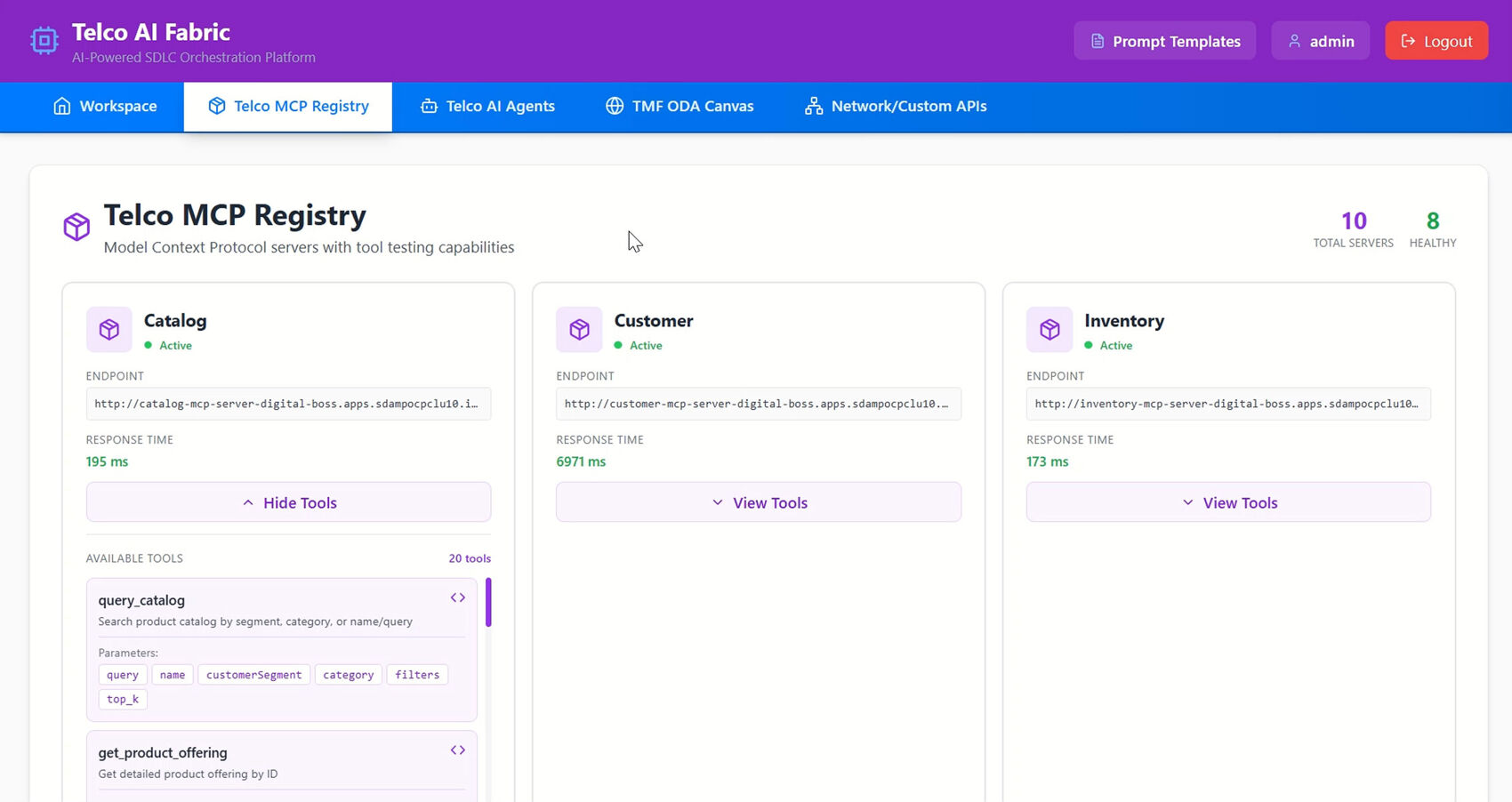Open the Telco AI Agents tab

(487, 107)
